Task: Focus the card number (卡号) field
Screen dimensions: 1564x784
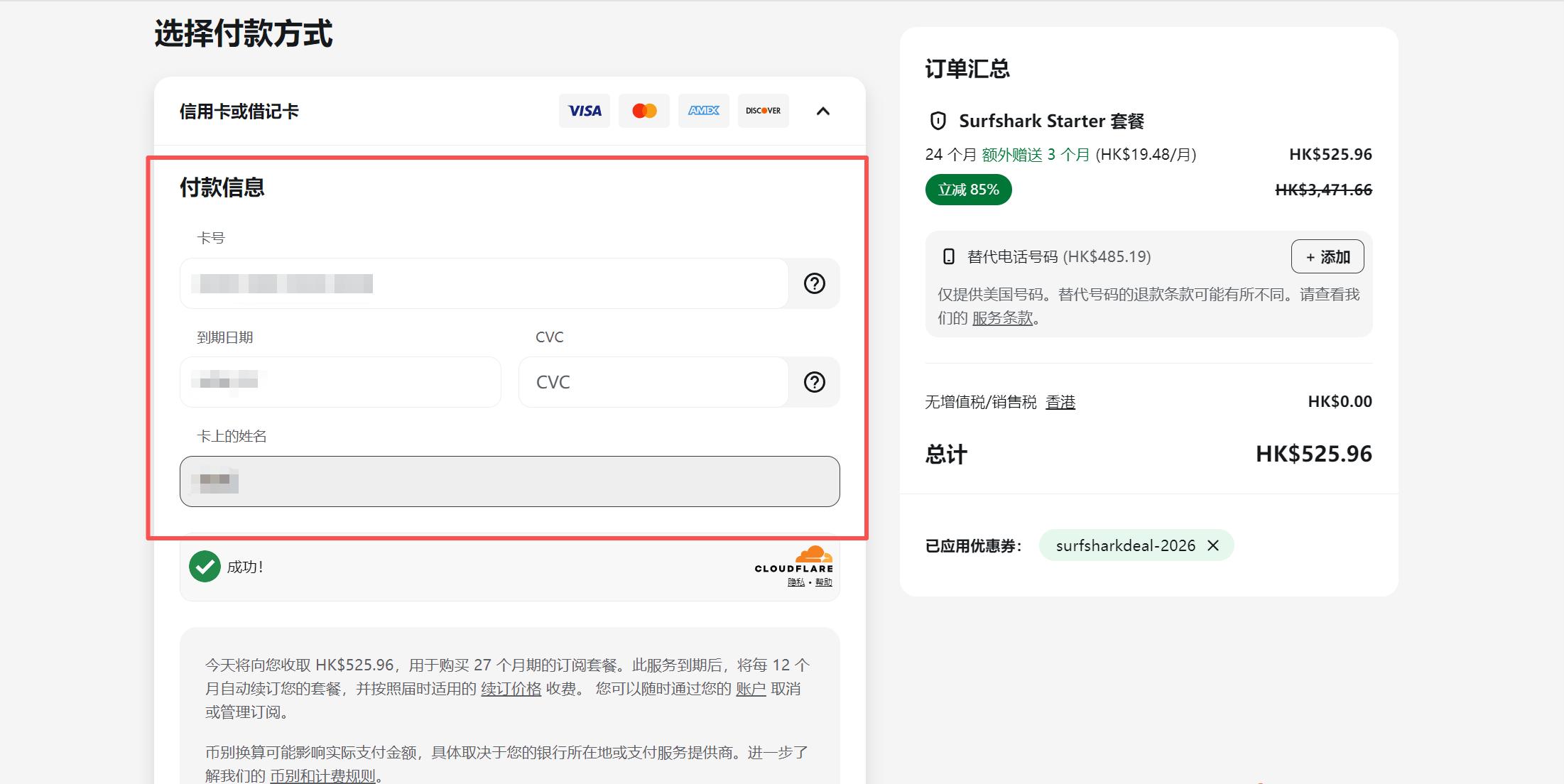Action: pos(484,283)
